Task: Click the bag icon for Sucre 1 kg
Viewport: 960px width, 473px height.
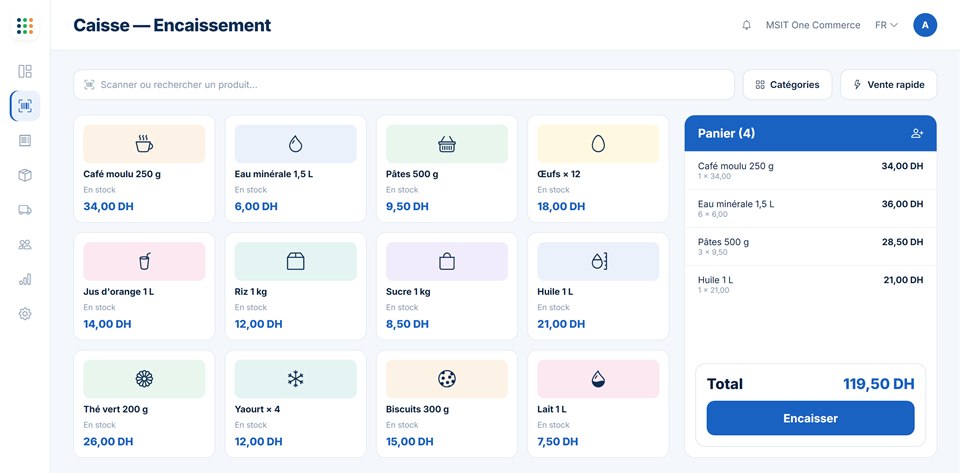Action: tap(447, 261)
